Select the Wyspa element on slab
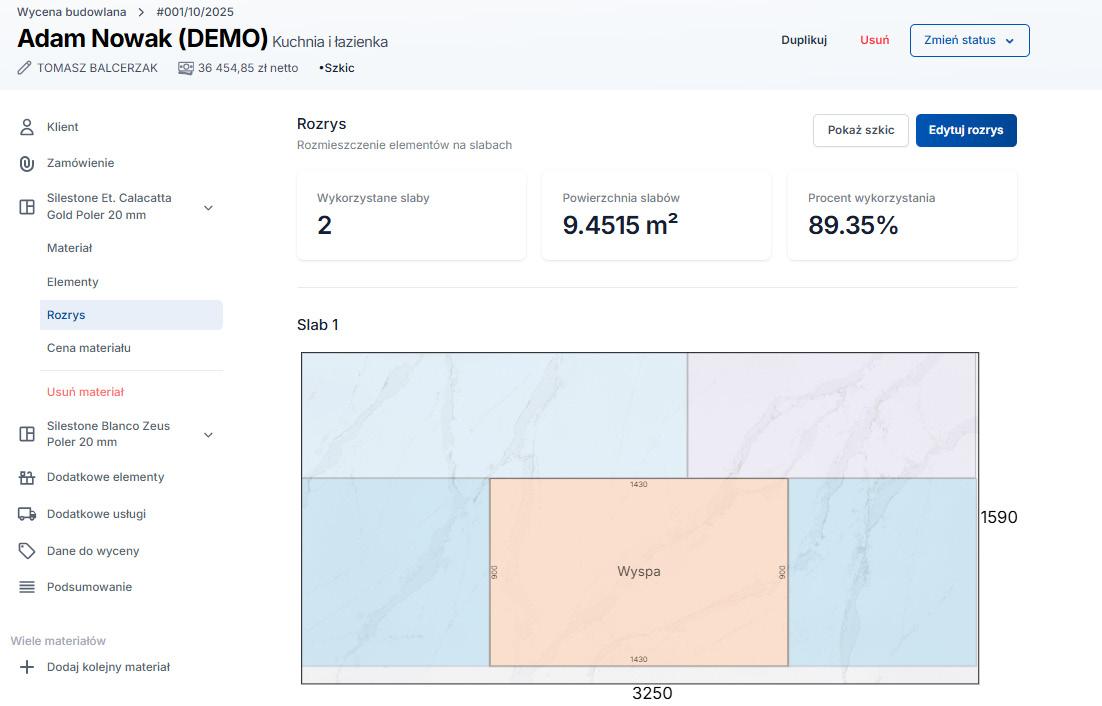 [x=638, y=572]
